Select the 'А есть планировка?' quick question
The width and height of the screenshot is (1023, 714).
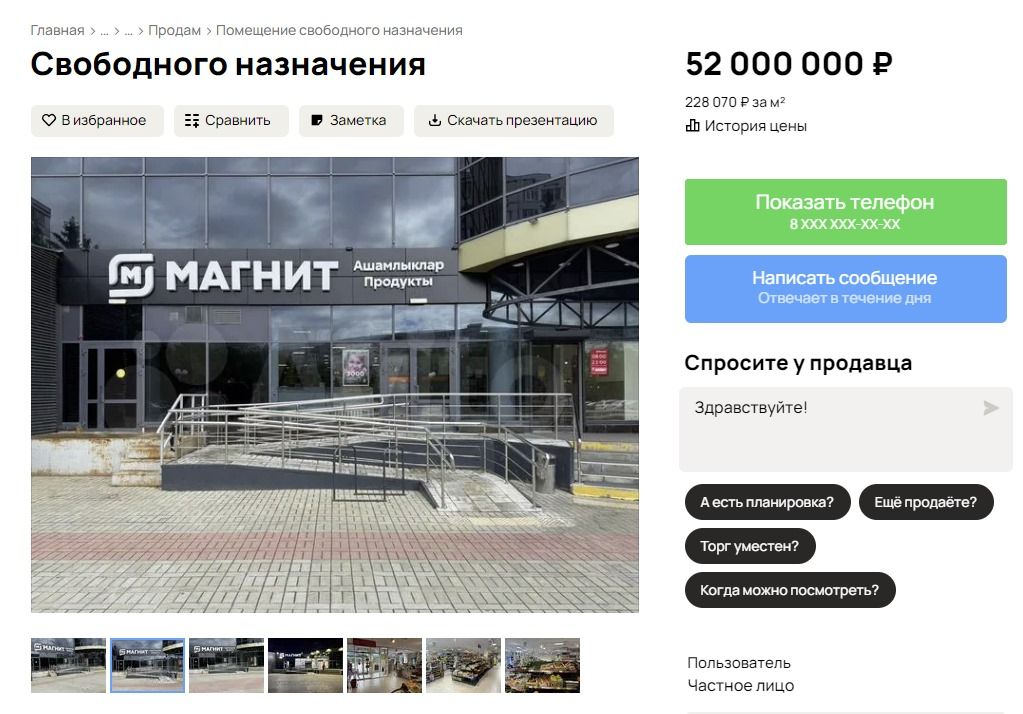(x=767, y=502)
